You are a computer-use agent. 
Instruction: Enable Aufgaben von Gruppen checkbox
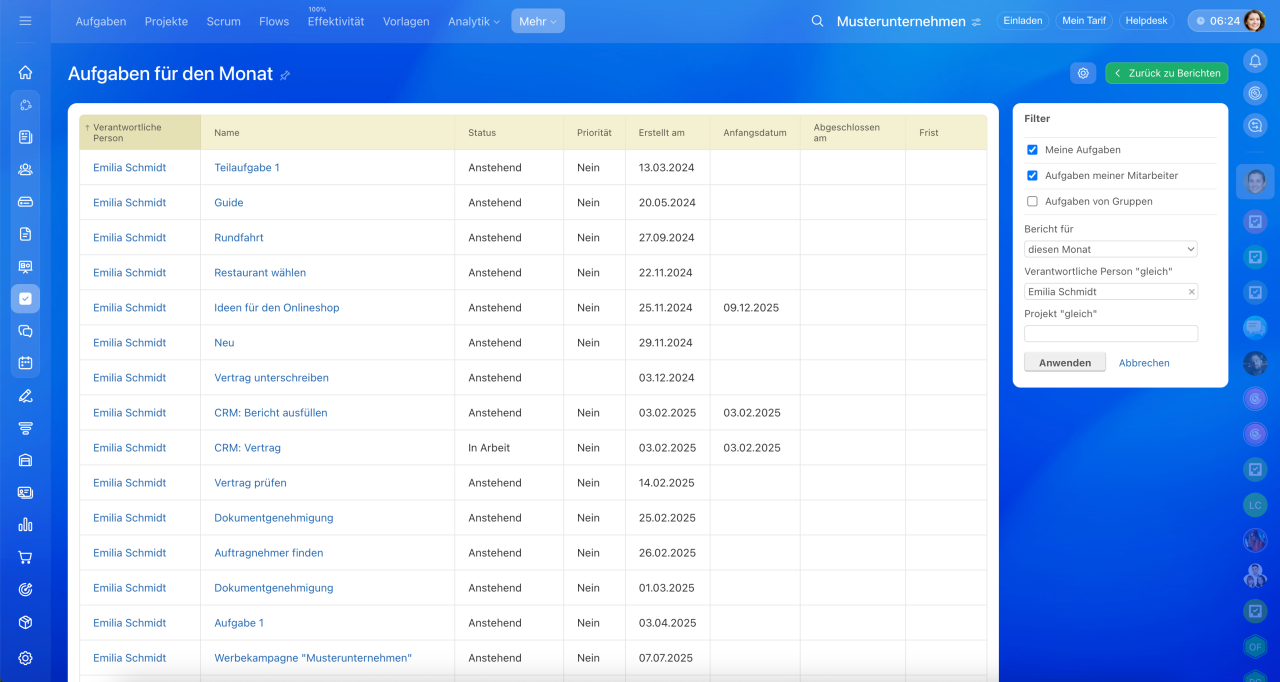tap(1032, 202)
